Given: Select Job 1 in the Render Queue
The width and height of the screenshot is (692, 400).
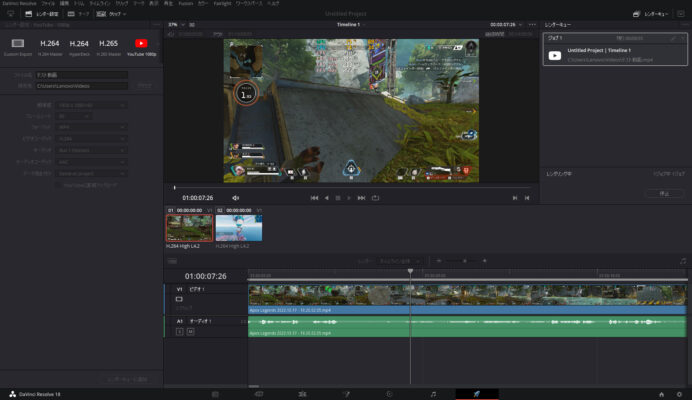Looking at the screenshot, I should pos(615,49).
